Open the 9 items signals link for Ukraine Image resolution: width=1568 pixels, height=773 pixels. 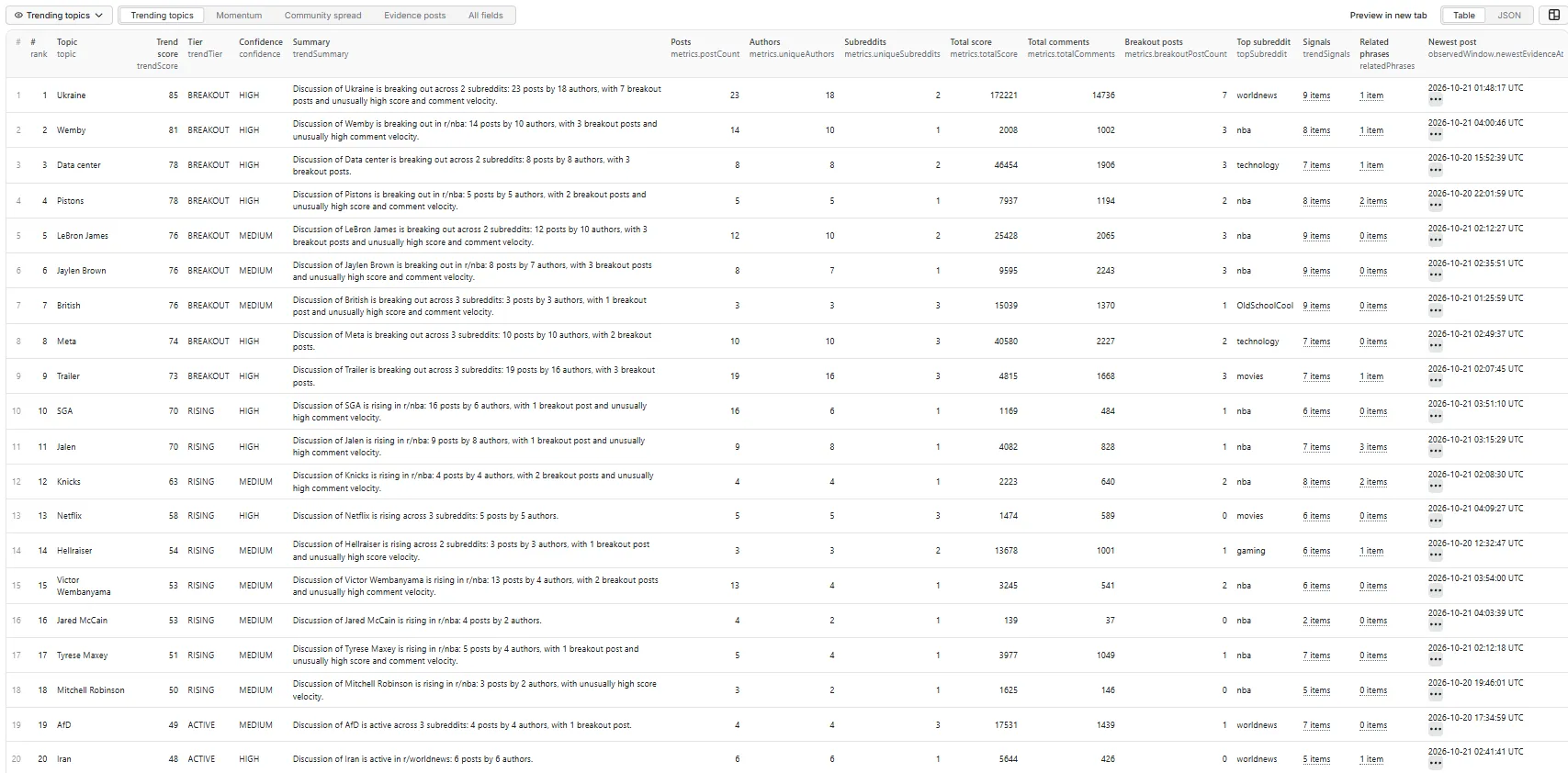(1316, 95)
